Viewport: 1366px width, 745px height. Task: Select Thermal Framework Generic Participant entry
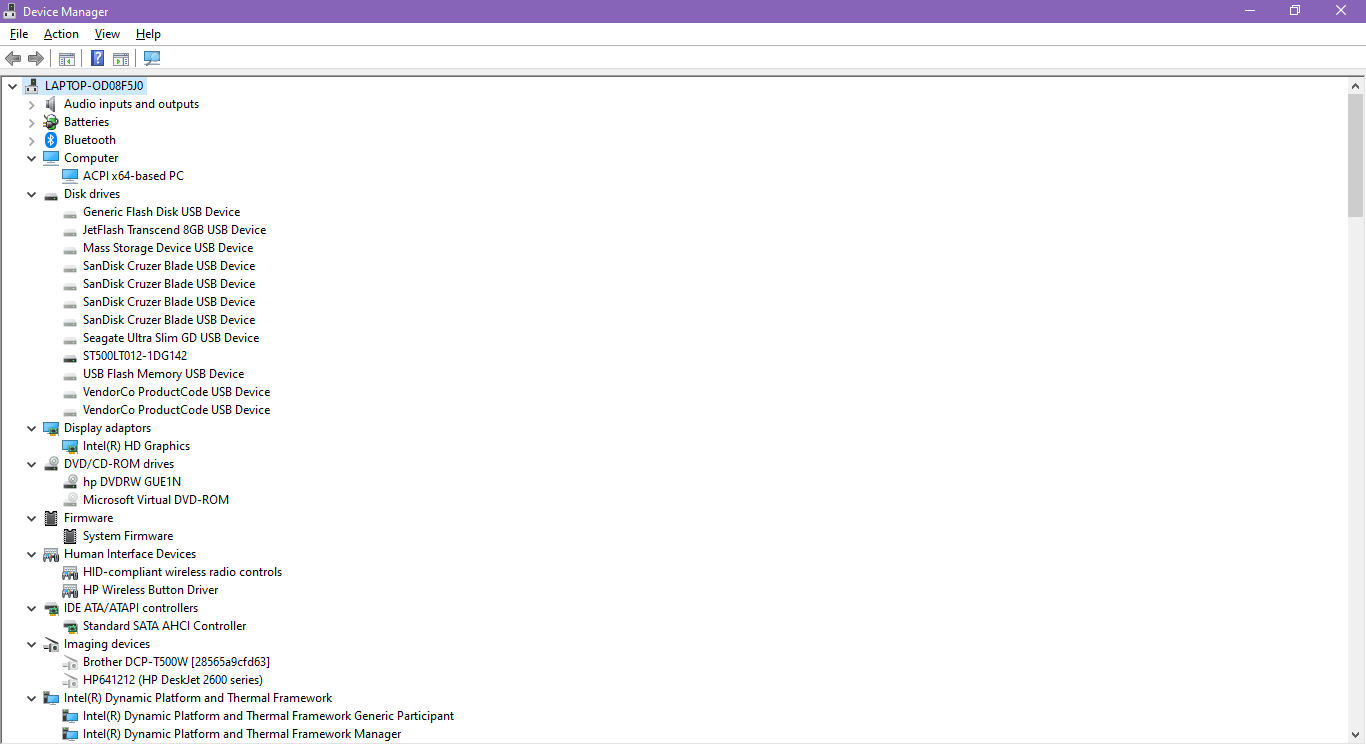click(268, 716)
